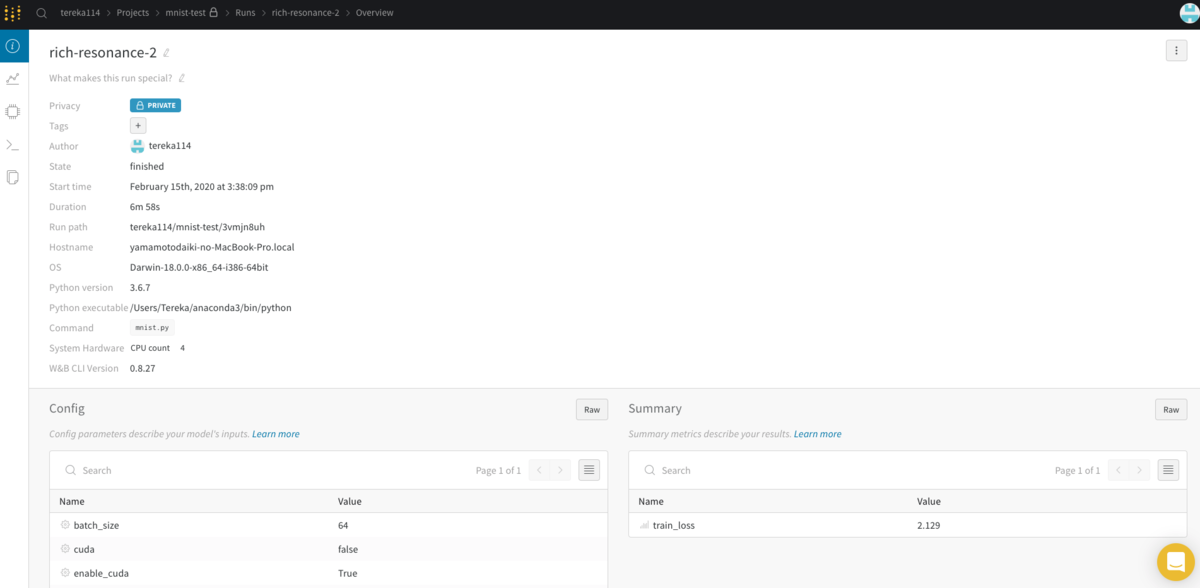Click tereka114 author name
The height and width of the screenshot is (588, 1200).
point(170,146)
